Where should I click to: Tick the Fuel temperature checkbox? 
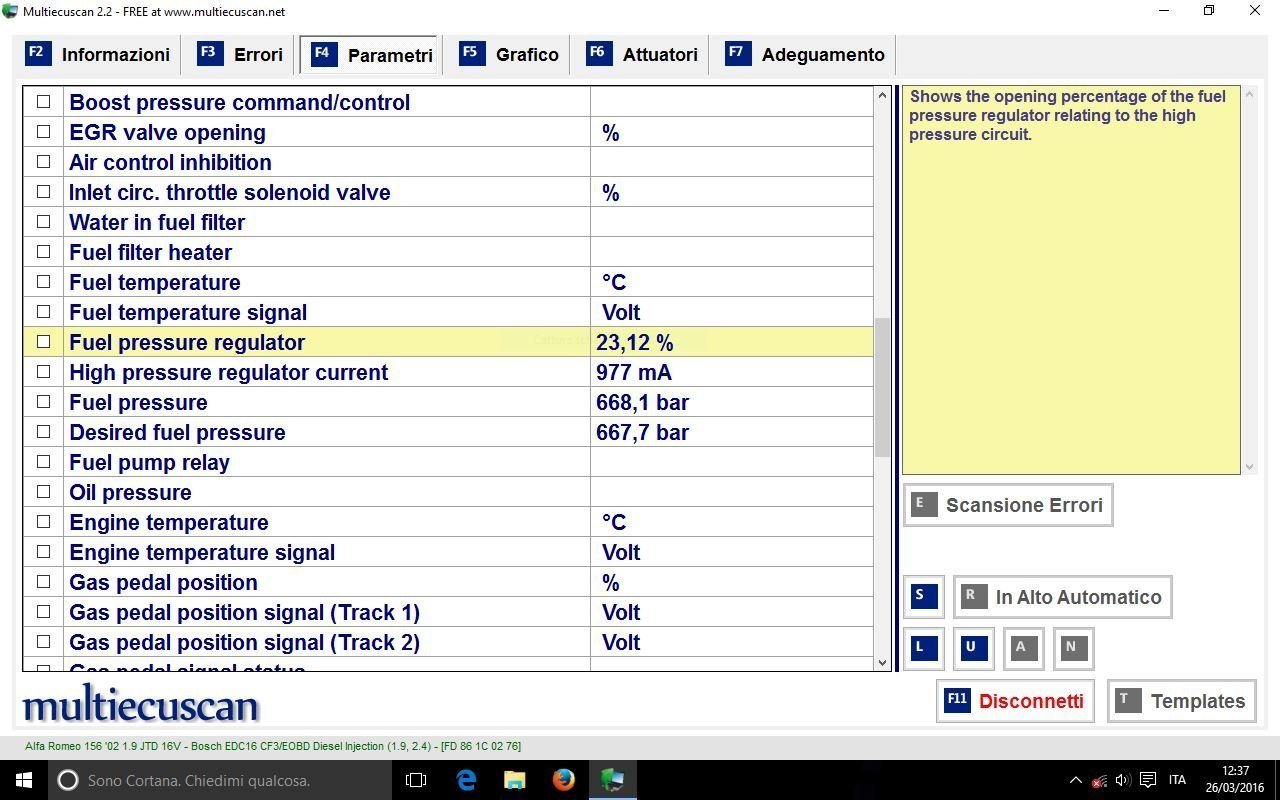tap(43, 281)
